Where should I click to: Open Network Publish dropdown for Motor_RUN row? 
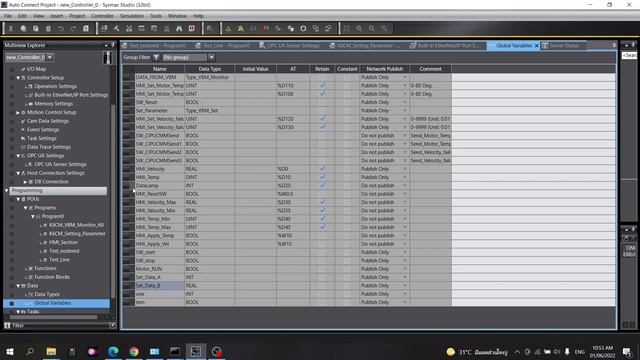pos(405,269)
